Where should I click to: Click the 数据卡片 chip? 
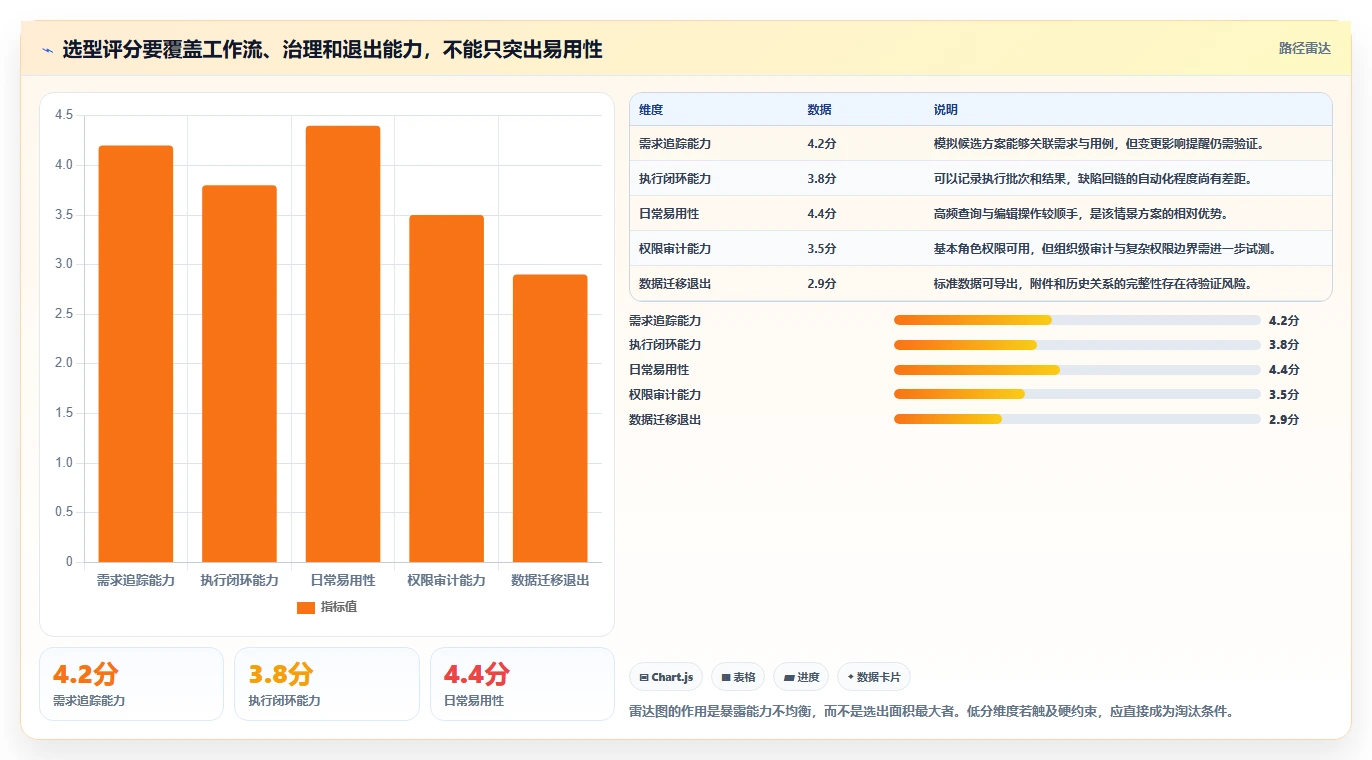(x=874, y=677)
